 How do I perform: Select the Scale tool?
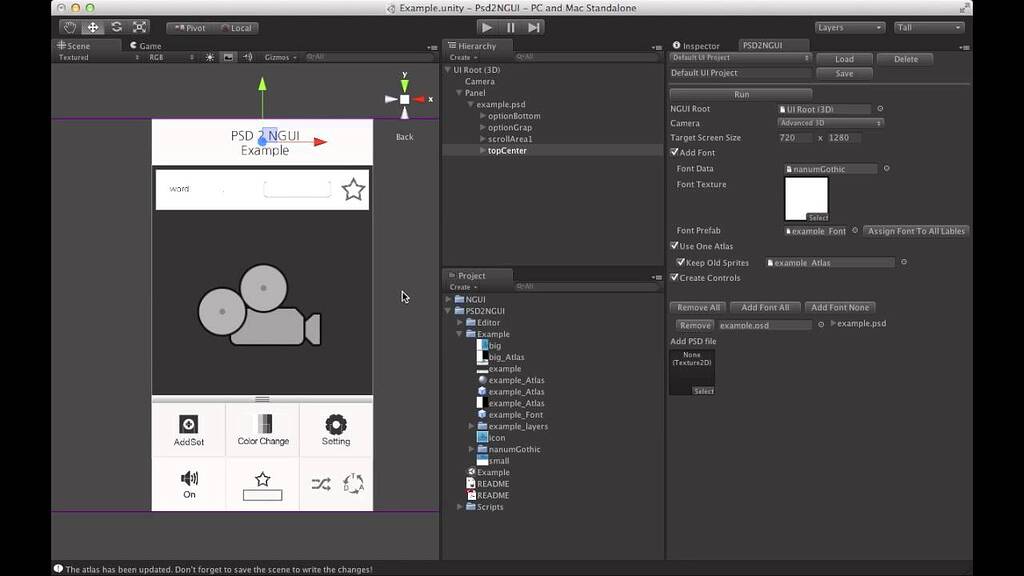click(139, 27)
